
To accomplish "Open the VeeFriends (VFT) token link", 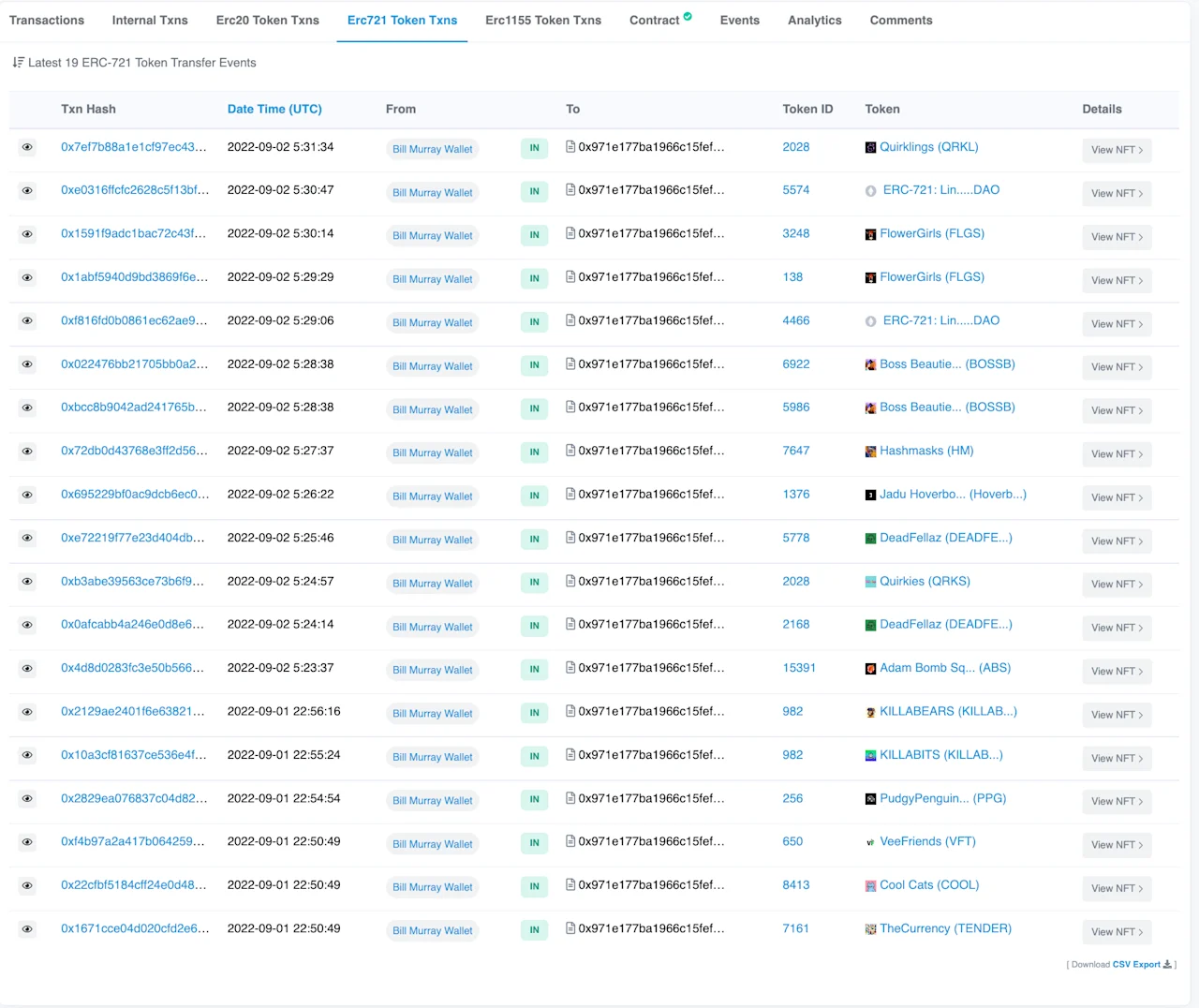I will [927, 842].
